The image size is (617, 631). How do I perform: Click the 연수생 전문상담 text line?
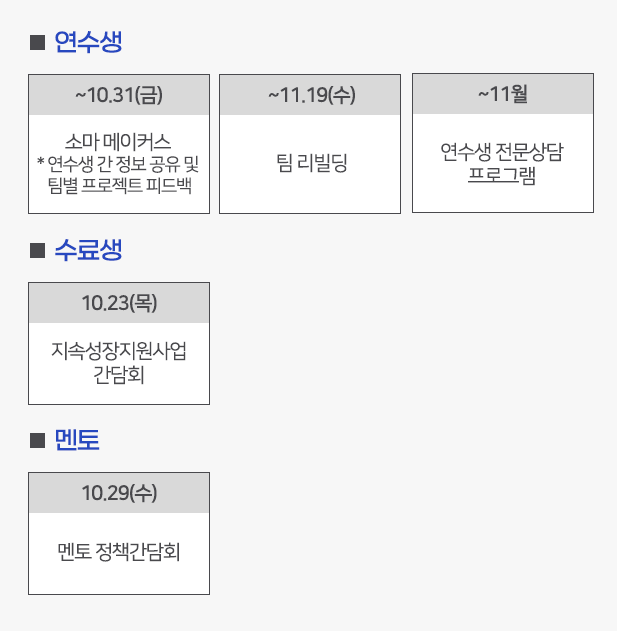pos(503,152)
